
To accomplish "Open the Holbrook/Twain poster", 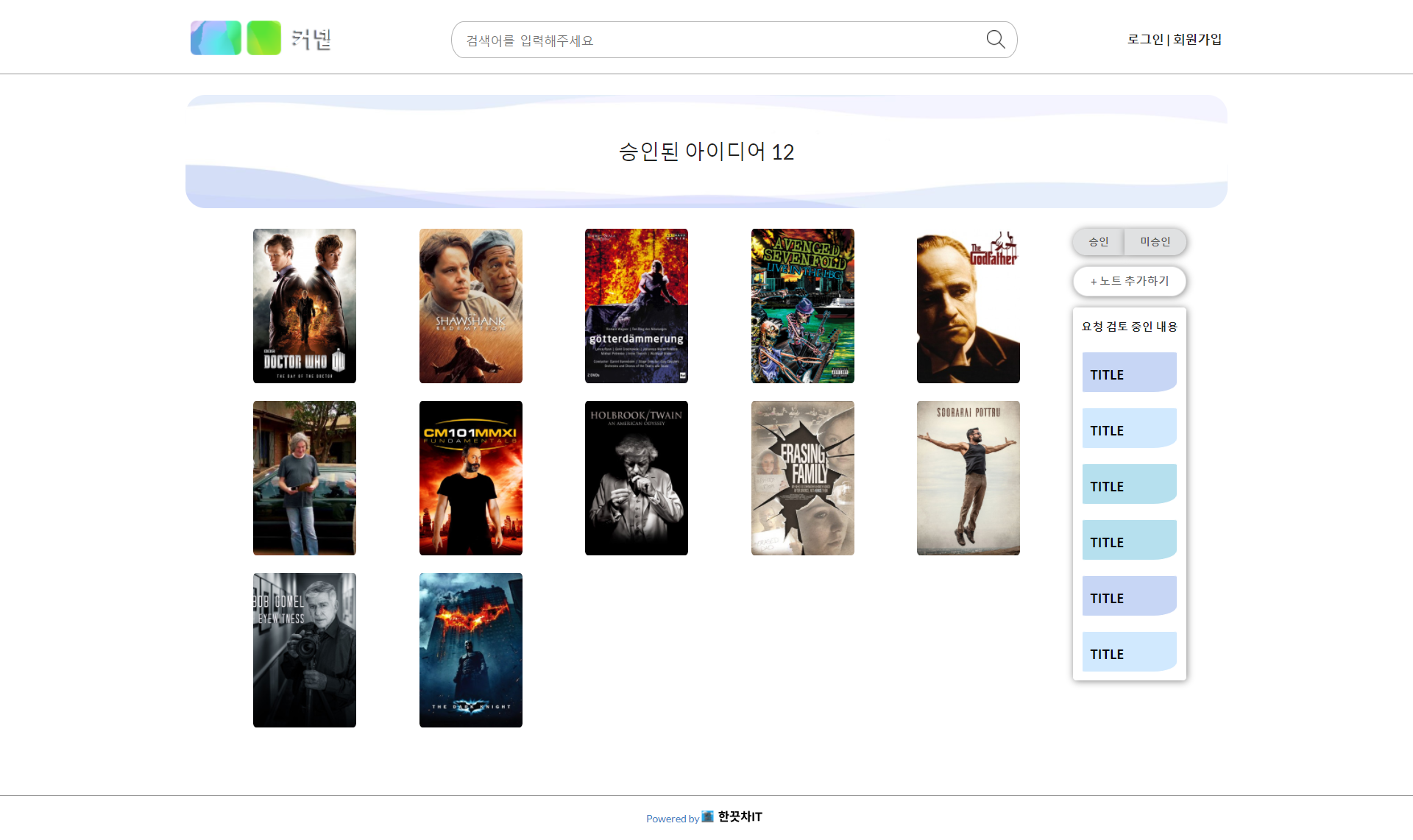I will pos(637,478).
